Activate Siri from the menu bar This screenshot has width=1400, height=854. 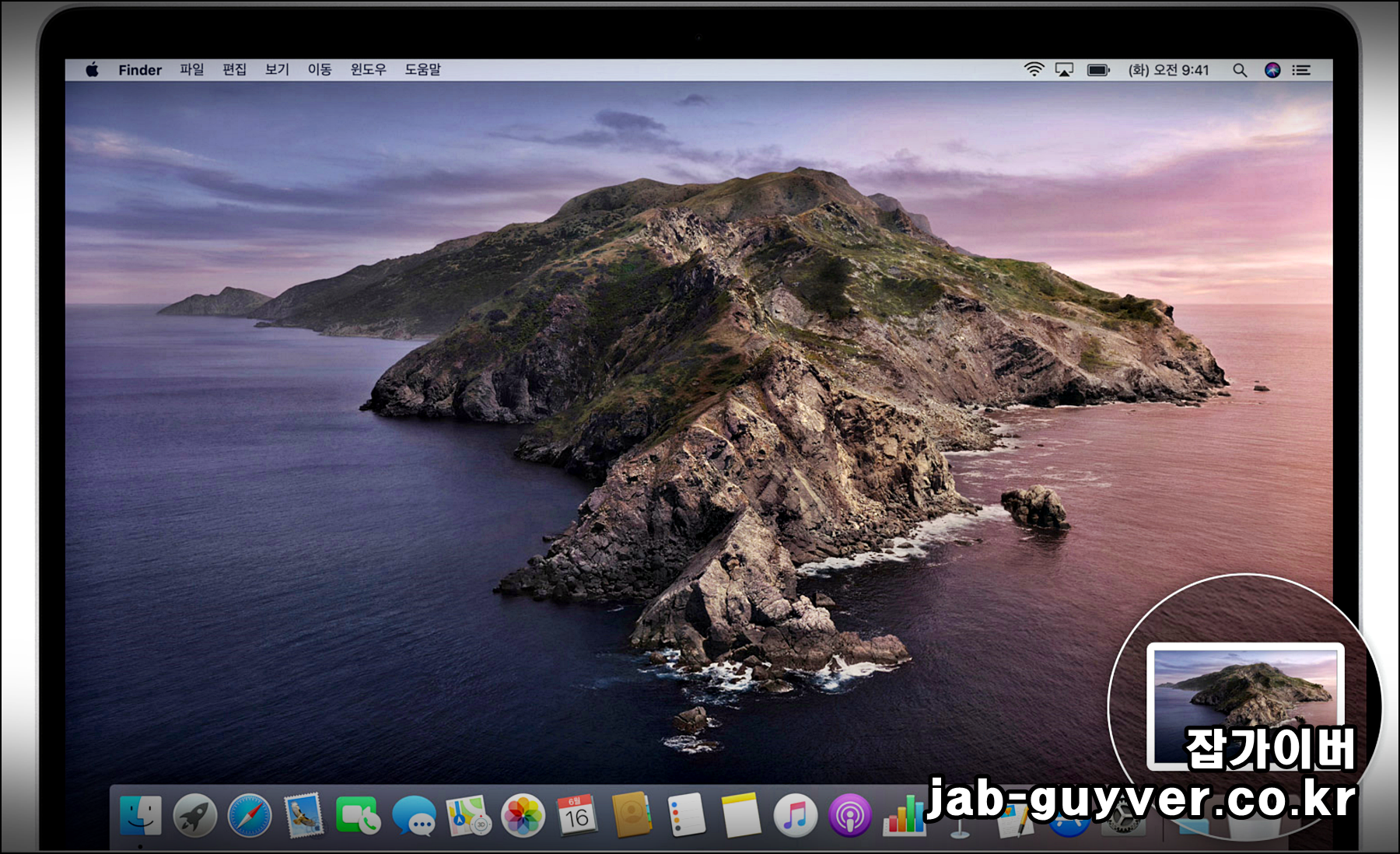(x=1272, y=70)
